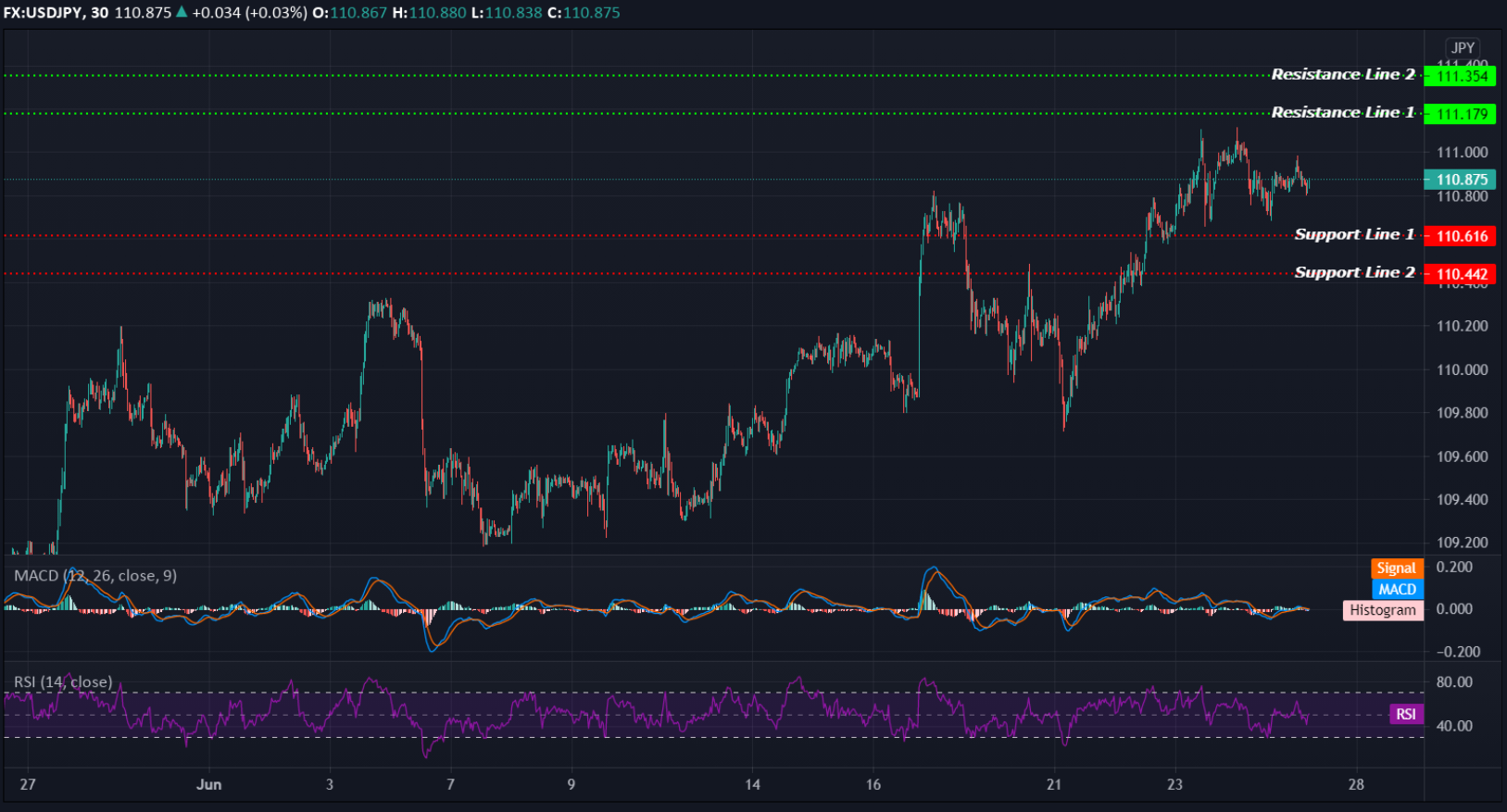The height and width of the screenshot is (812, 1507).
Task: Click the MACD 0.000 scale label
Action: (x=1454, y=609)
